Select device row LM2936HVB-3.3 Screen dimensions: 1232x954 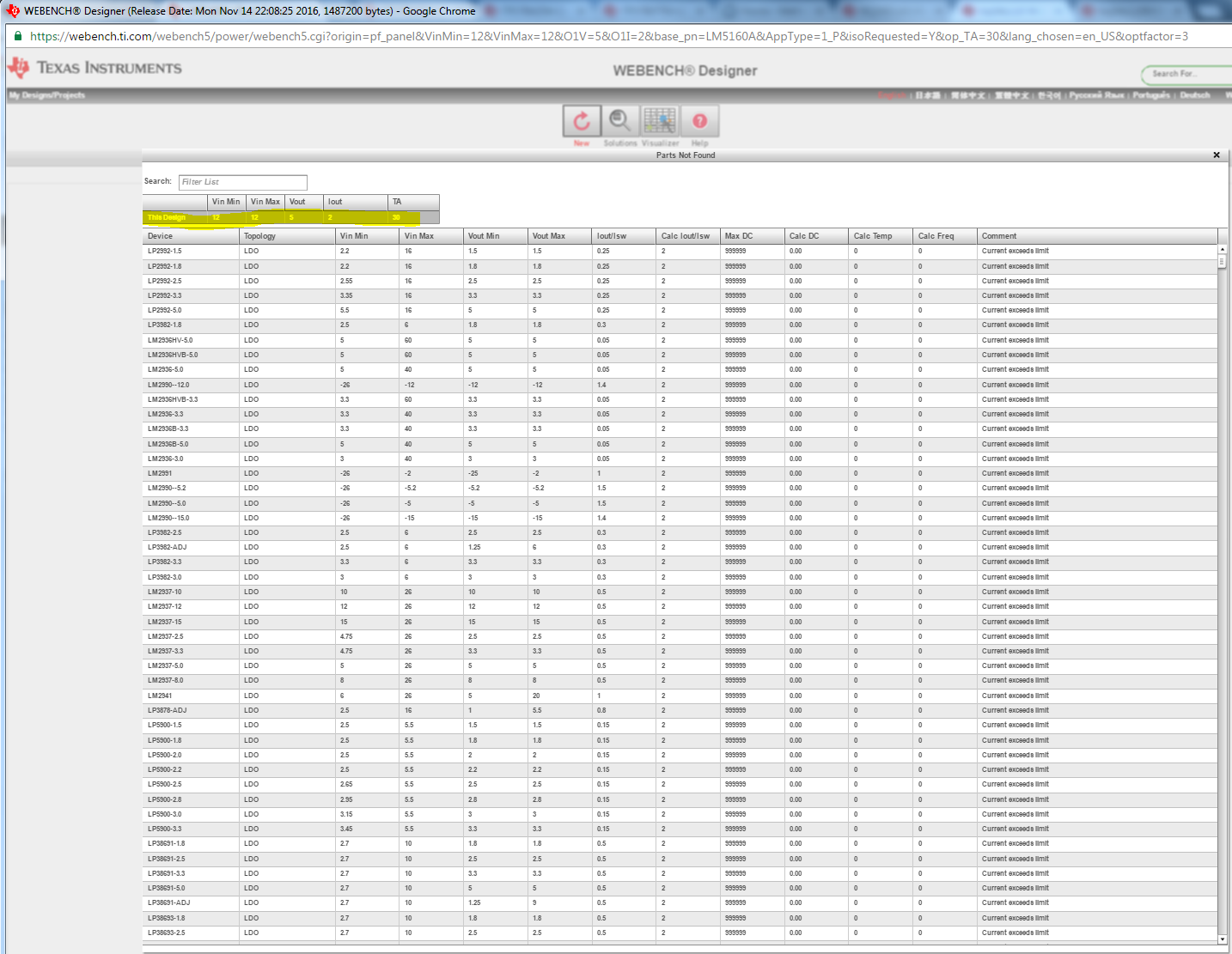[680, 399]
